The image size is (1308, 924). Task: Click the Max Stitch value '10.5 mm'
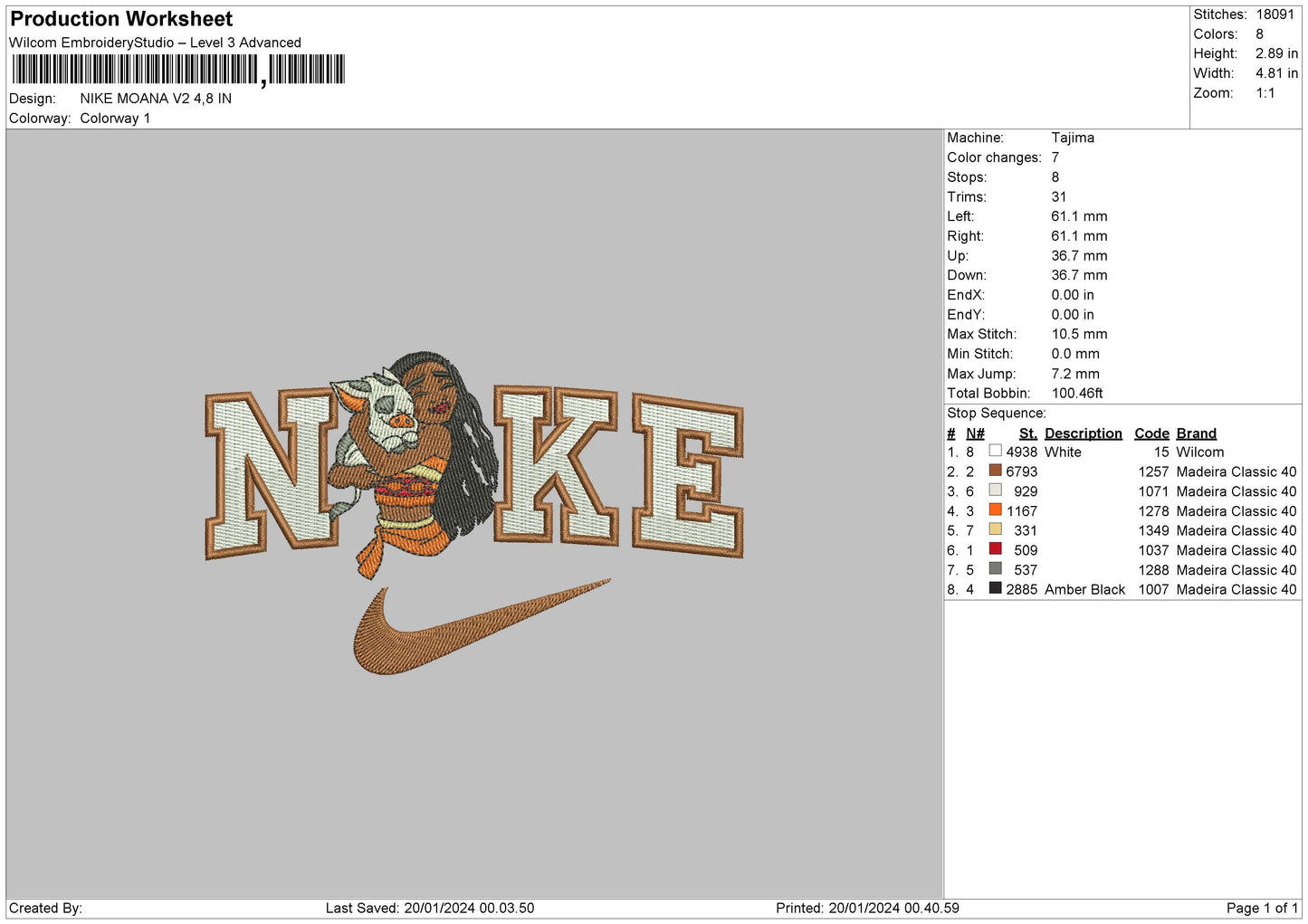click(x=1079, y=334)
